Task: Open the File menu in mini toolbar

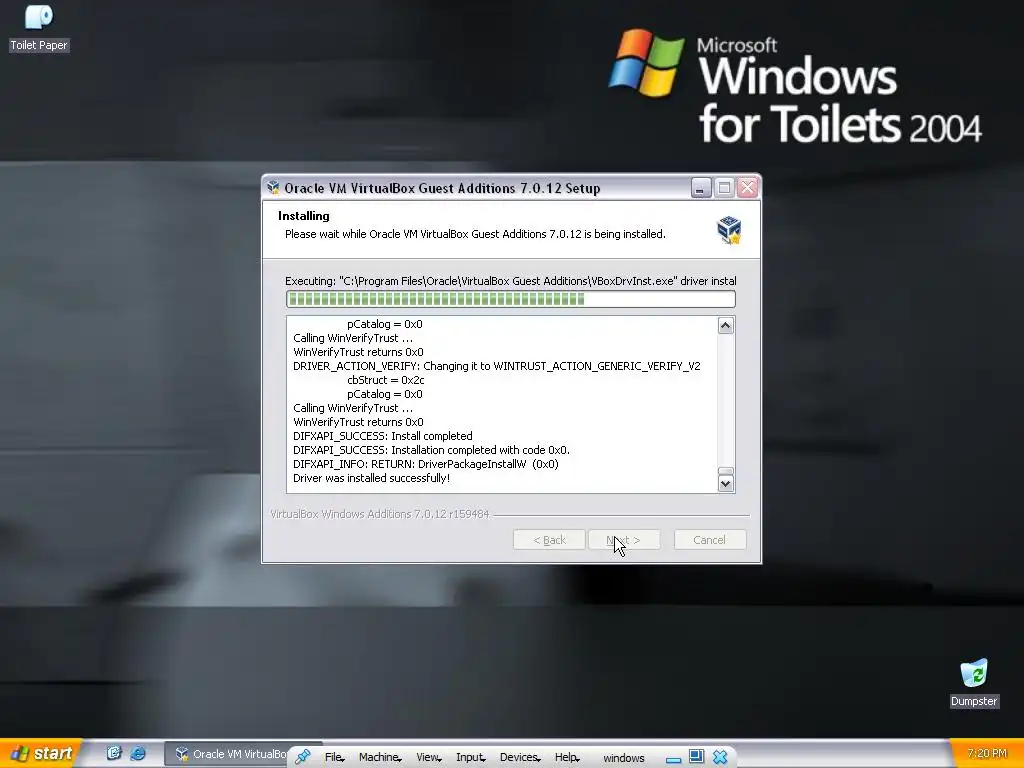Action: coord(334,757)
